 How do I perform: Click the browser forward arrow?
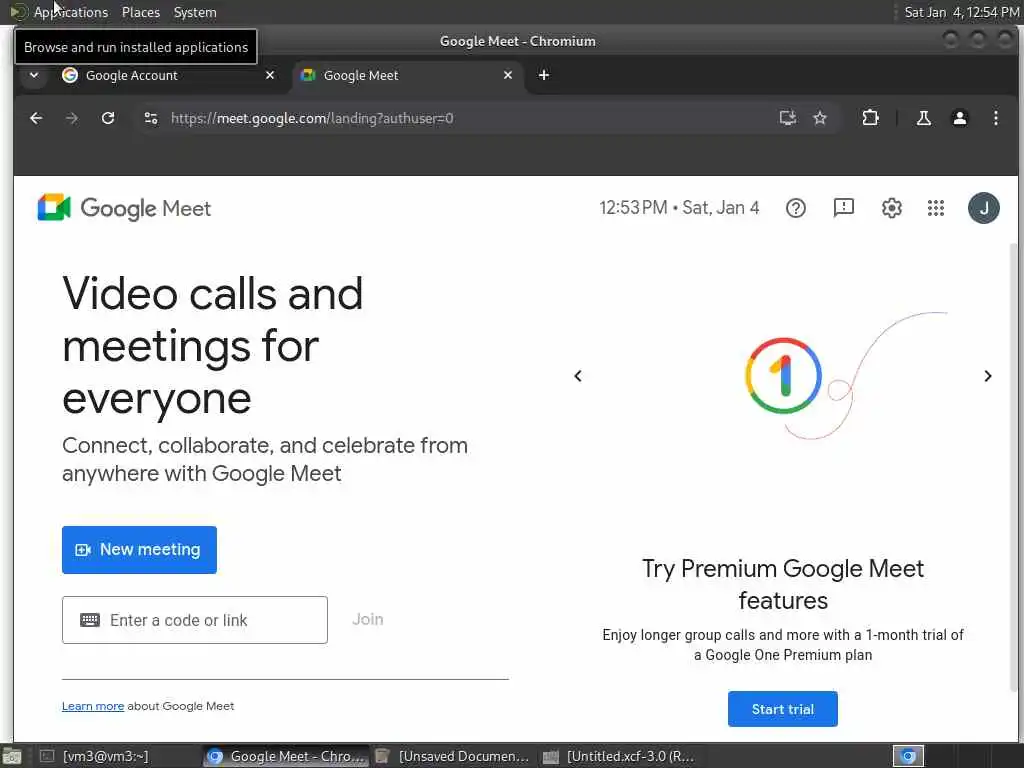(72, 118)
